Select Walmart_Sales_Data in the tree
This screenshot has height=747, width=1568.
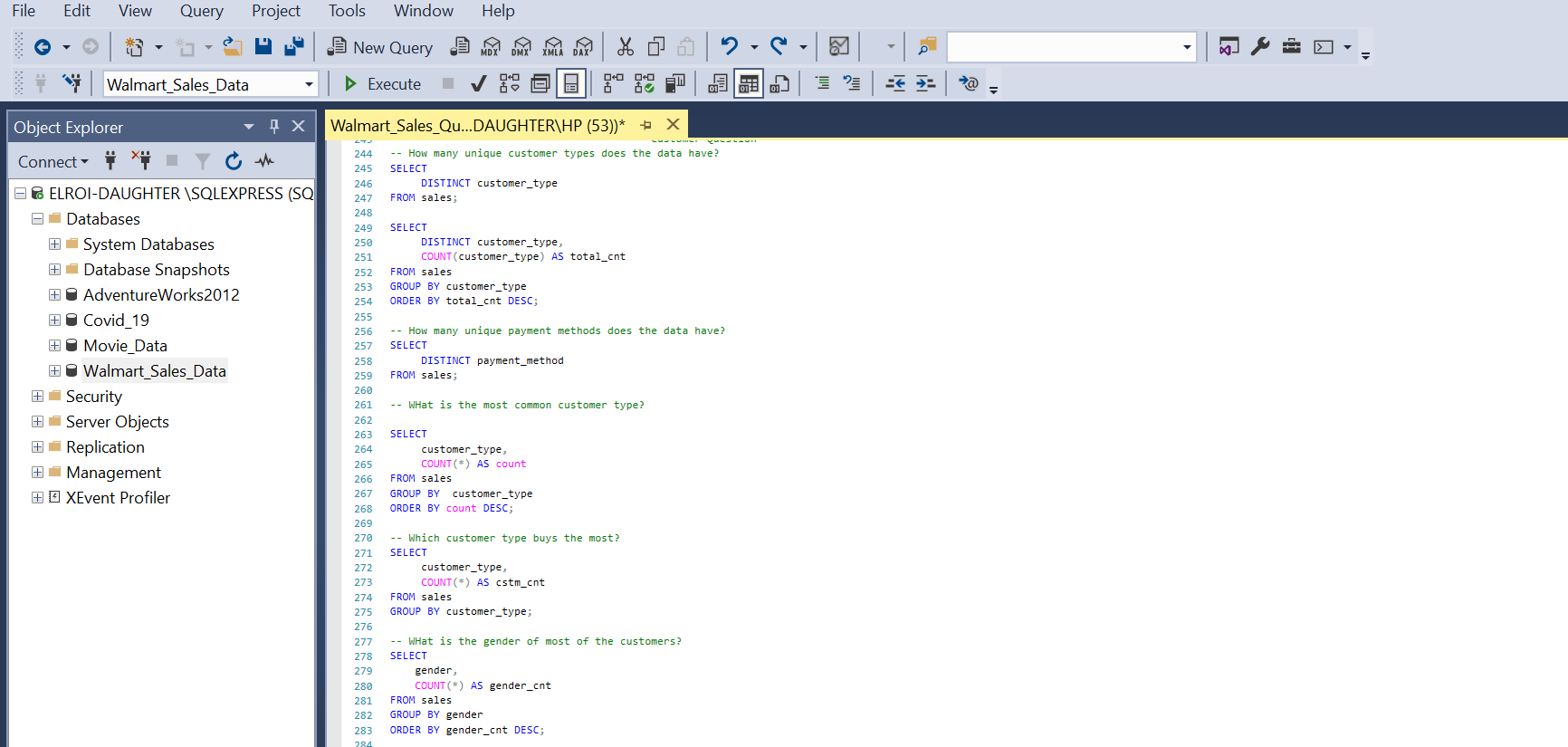[x=155, y=371]
